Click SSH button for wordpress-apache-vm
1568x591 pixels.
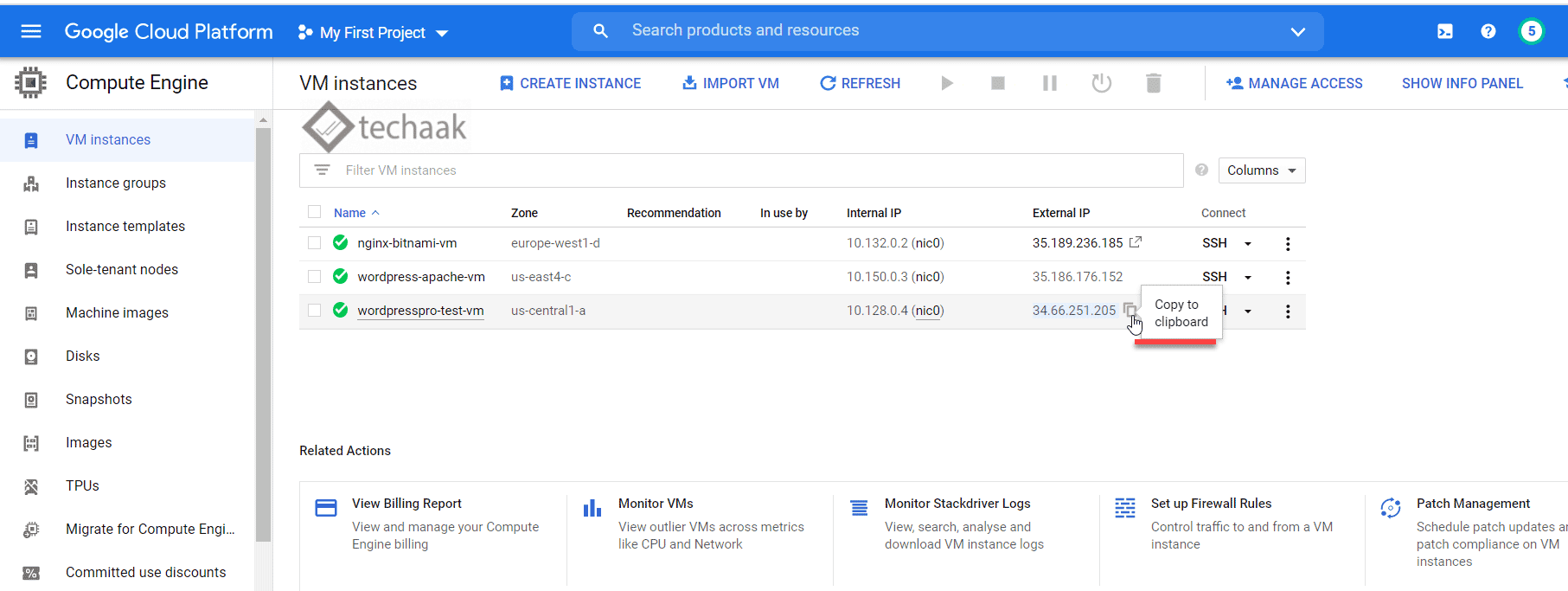point(1214,277)
